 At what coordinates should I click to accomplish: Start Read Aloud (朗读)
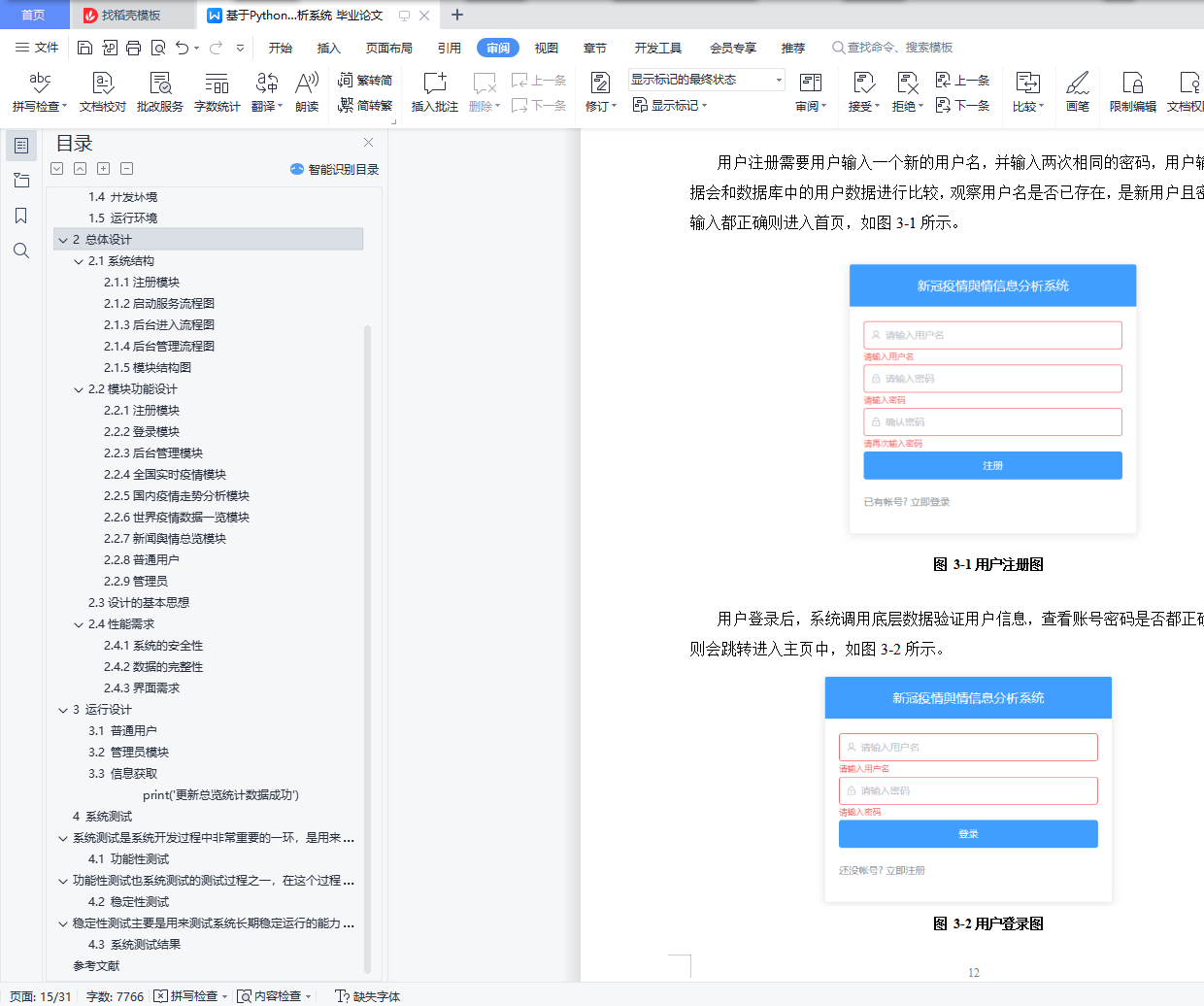307,92
